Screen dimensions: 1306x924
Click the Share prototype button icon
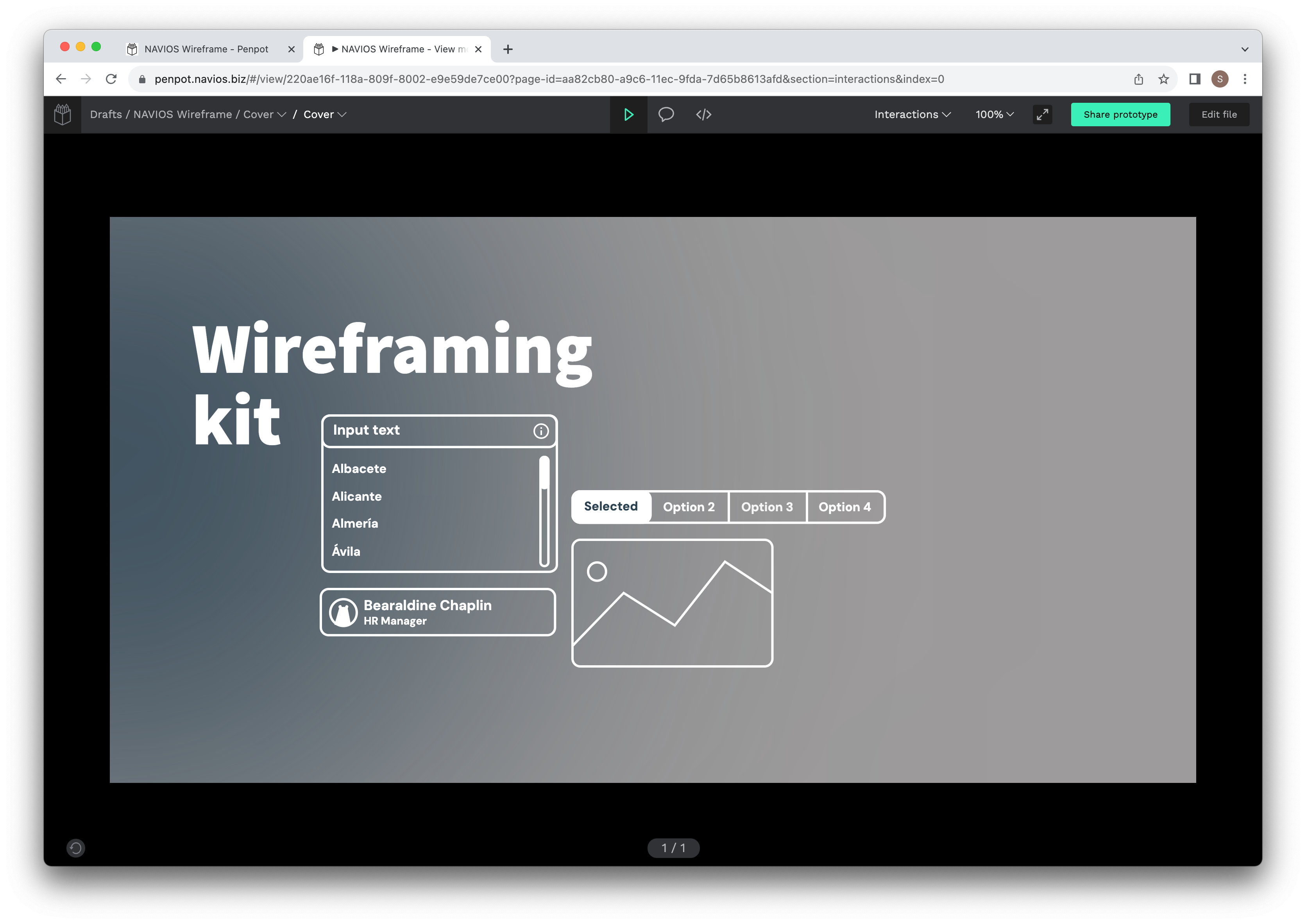tap(1120, 113)
